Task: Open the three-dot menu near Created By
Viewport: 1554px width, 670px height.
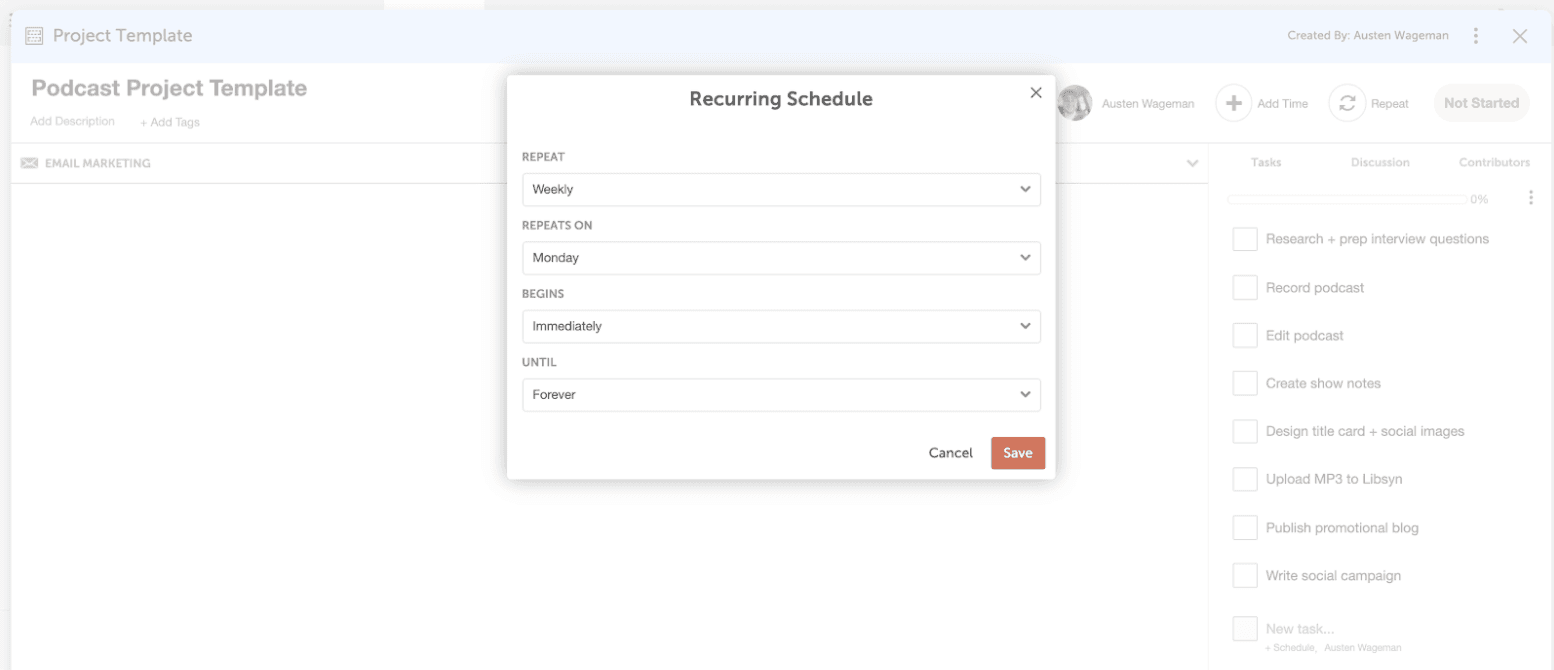Action: pyautogui.click(x=1476, y=36)
